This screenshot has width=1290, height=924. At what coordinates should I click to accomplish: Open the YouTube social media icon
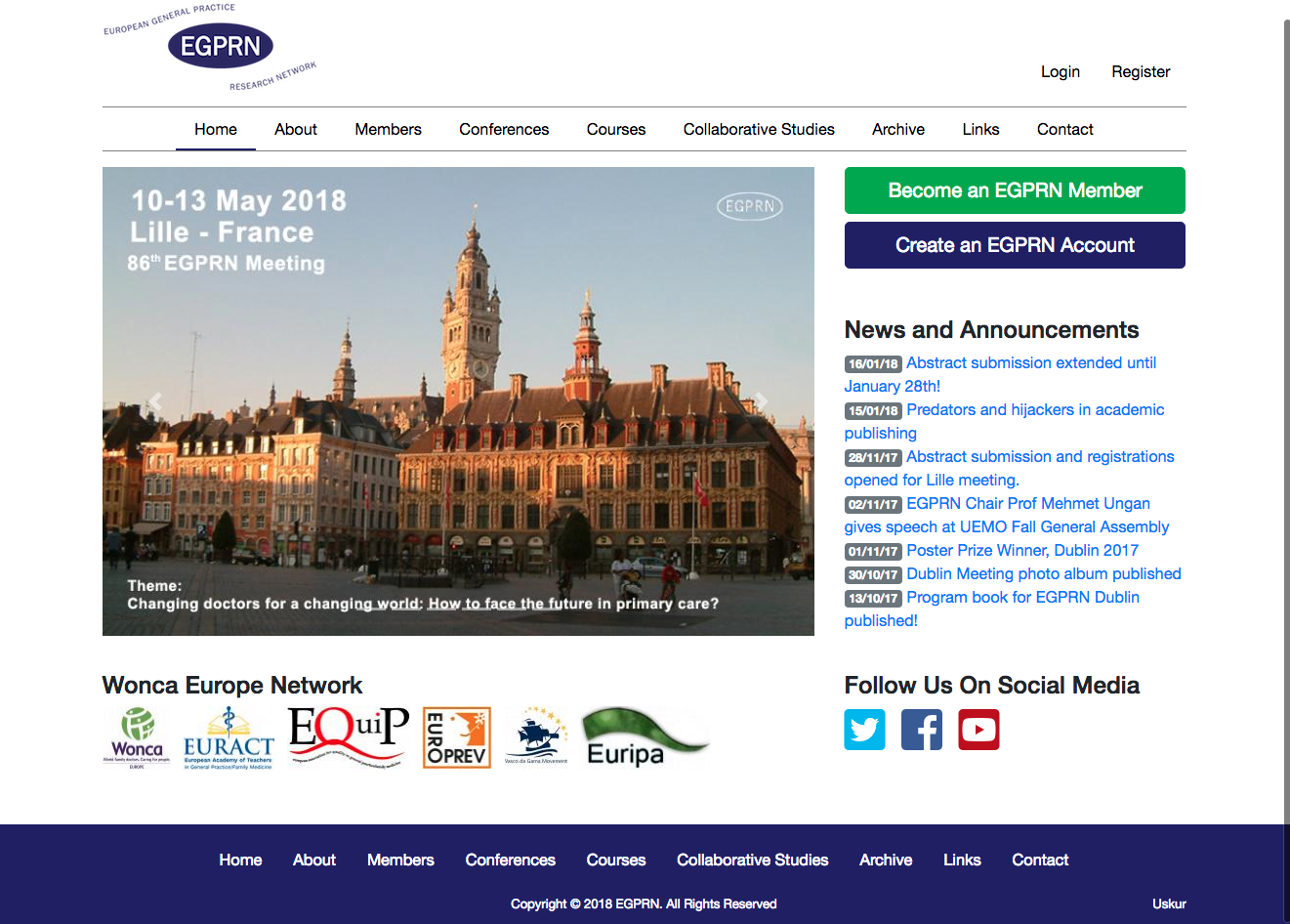[978, 730]
